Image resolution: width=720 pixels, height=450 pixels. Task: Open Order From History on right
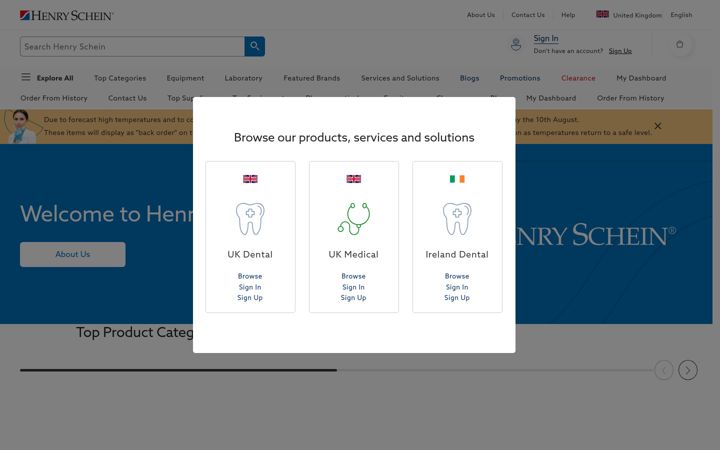click(x=630, y=98)
